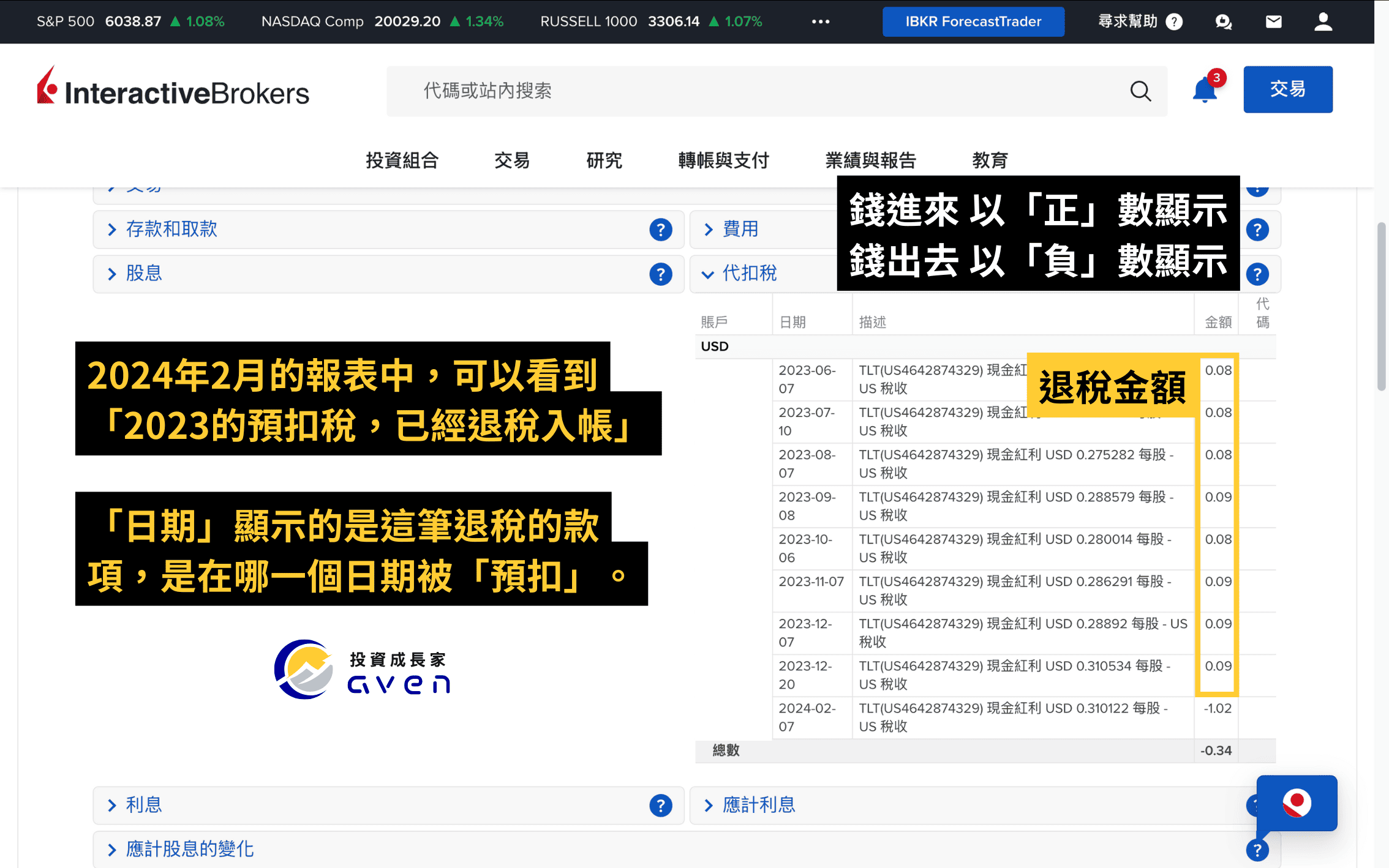Open the chat messages icon in top bar
Screen dimensions: 1389x868
pos(1224,21)
